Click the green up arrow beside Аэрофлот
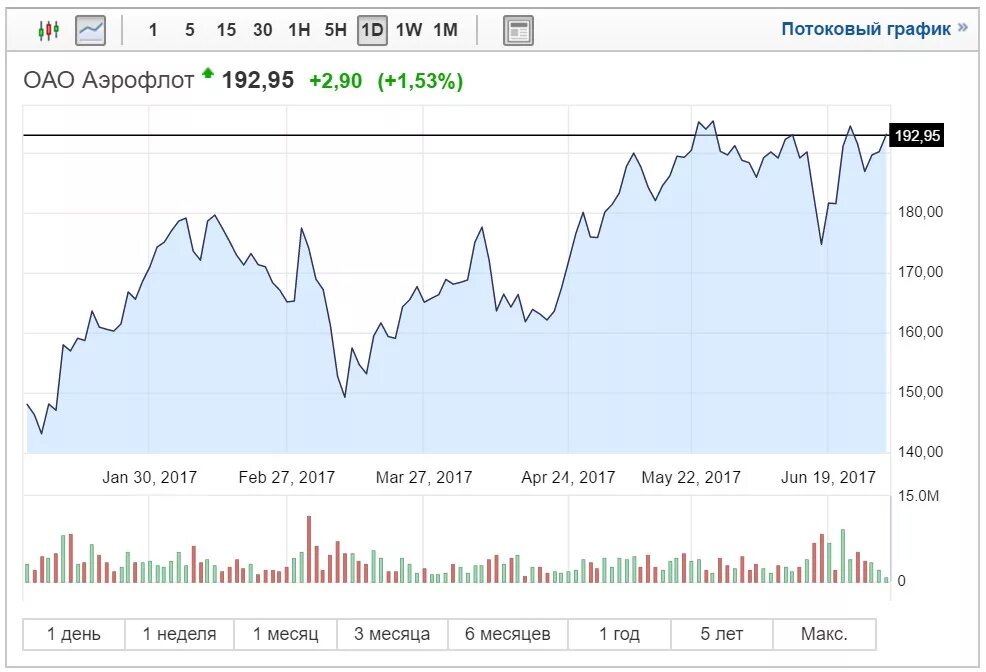986x672 pixels. [x=208, y=72]
